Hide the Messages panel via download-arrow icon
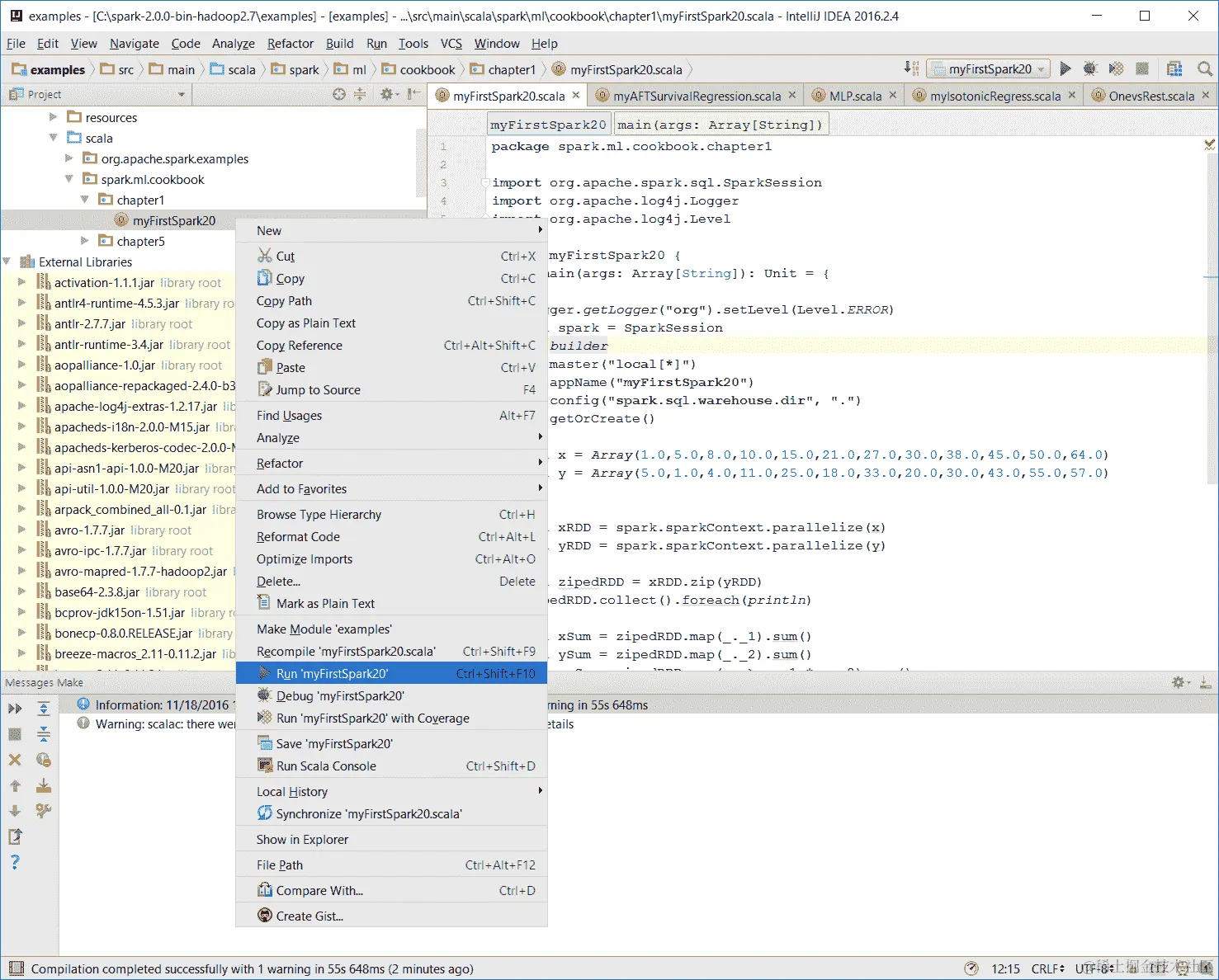This screenshot has width=1219, height=980. (1206, 682)
